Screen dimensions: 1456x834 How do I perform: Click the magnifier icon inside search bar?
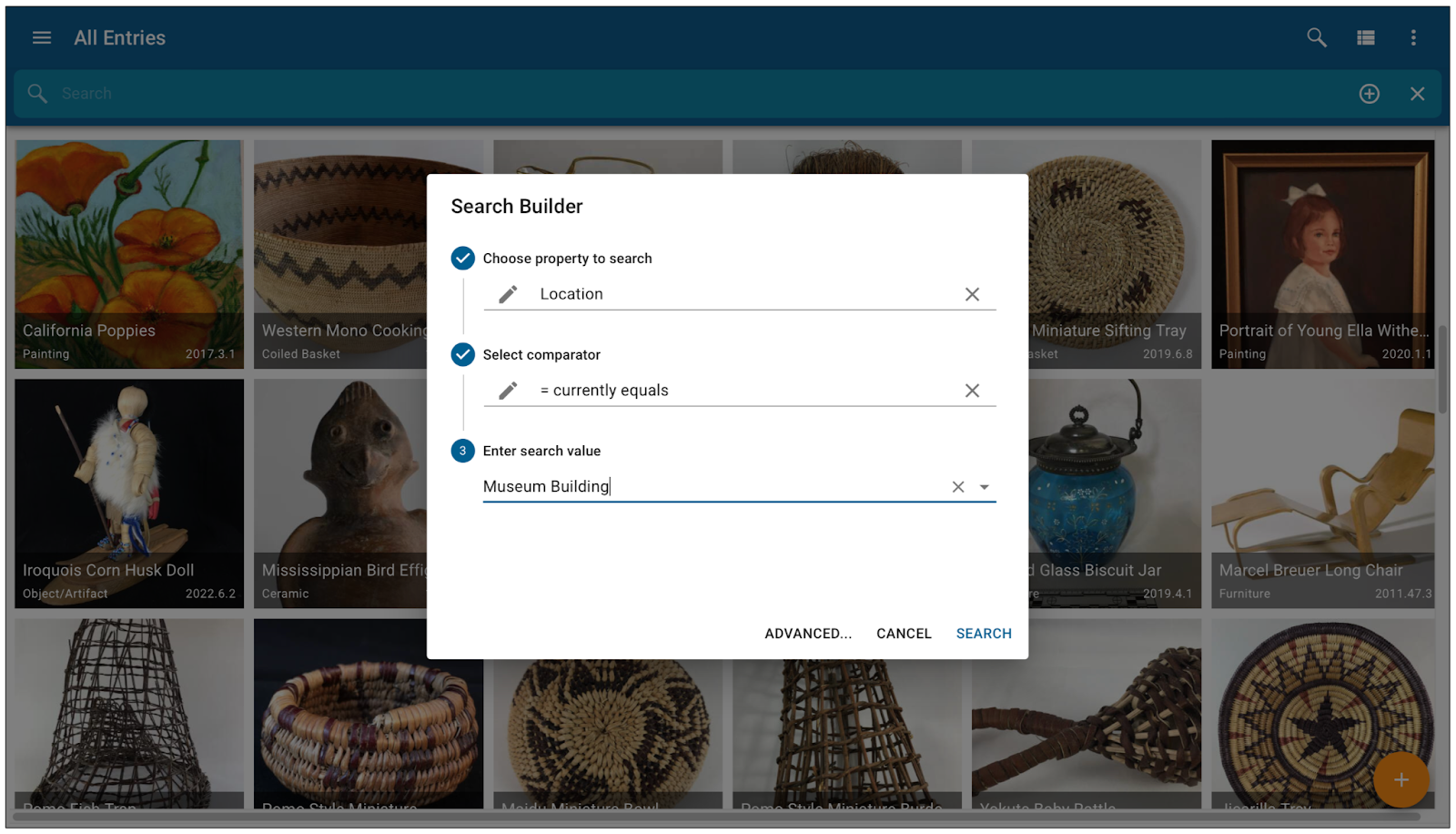coord(37,93)
